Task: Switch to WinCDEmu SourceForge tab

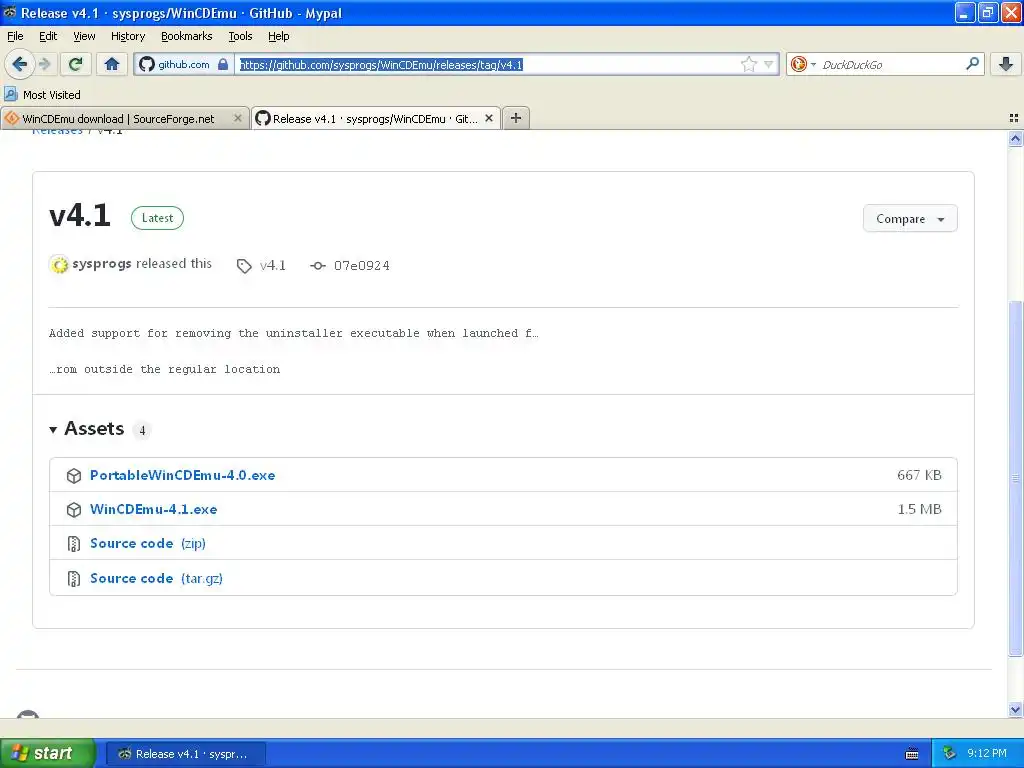Action: point(118,118)
